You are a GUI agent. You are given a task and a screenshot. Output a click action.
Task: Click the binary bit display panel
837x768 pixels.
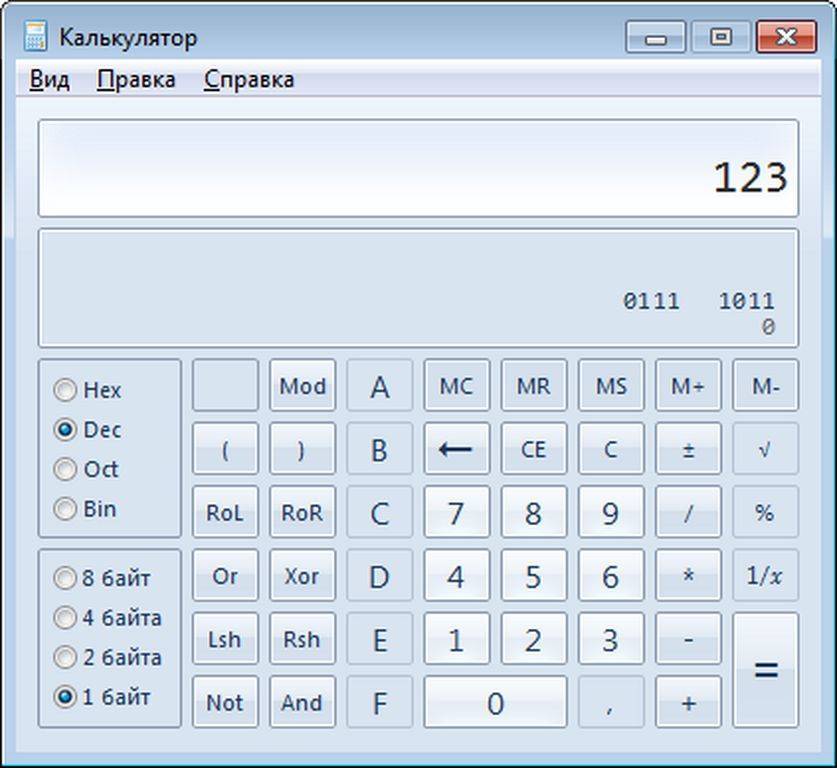(x=418, y=288)
